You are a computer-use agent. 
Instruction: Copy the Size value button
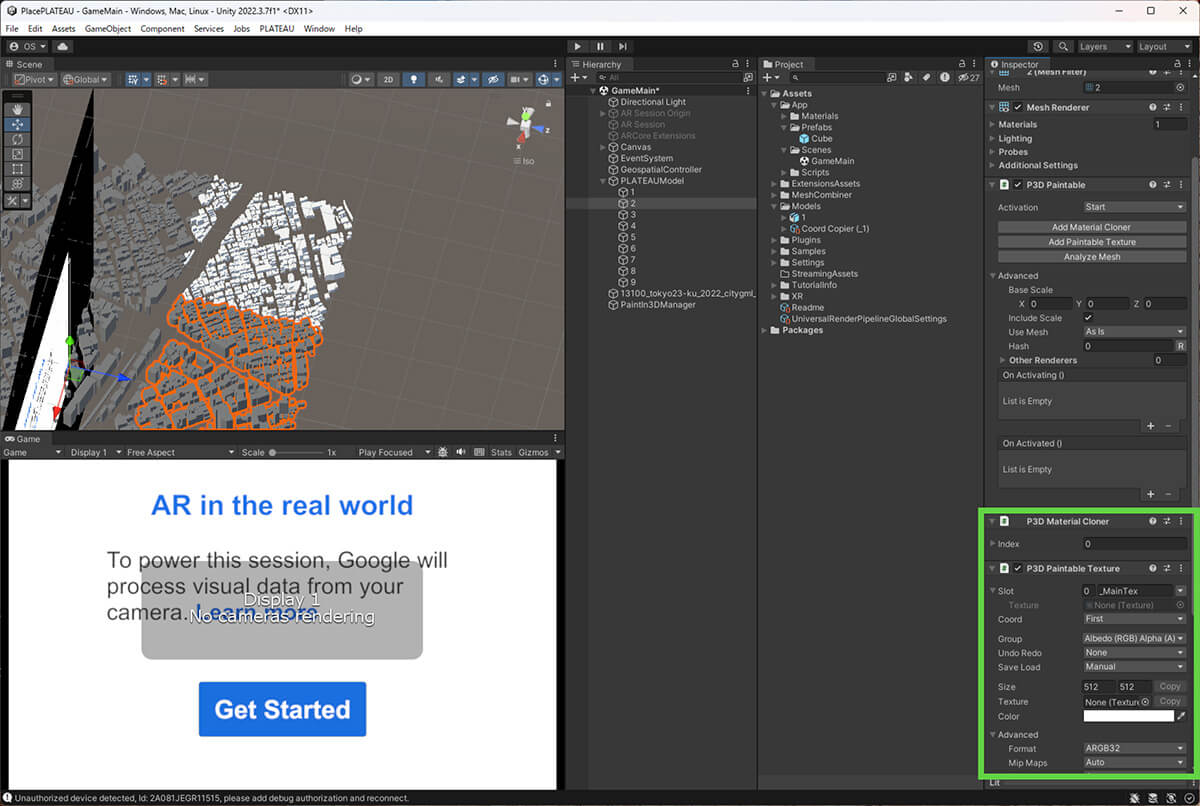[1170, 687]
